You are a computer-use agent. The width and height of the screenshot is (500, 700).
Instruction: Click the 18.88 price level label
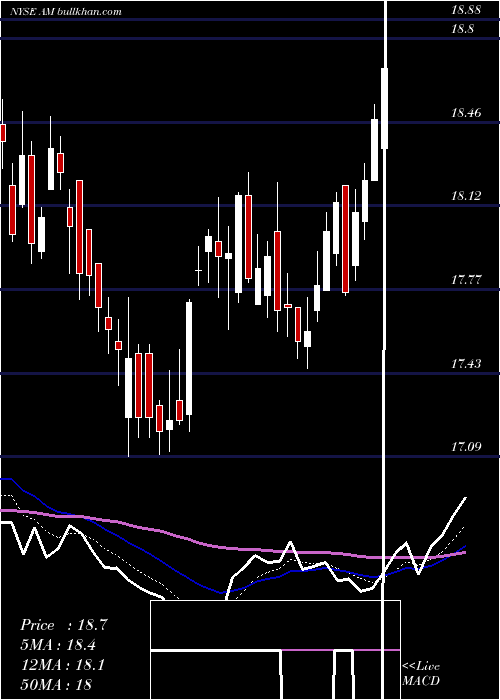pyautogui.click(x=466, y=10)
